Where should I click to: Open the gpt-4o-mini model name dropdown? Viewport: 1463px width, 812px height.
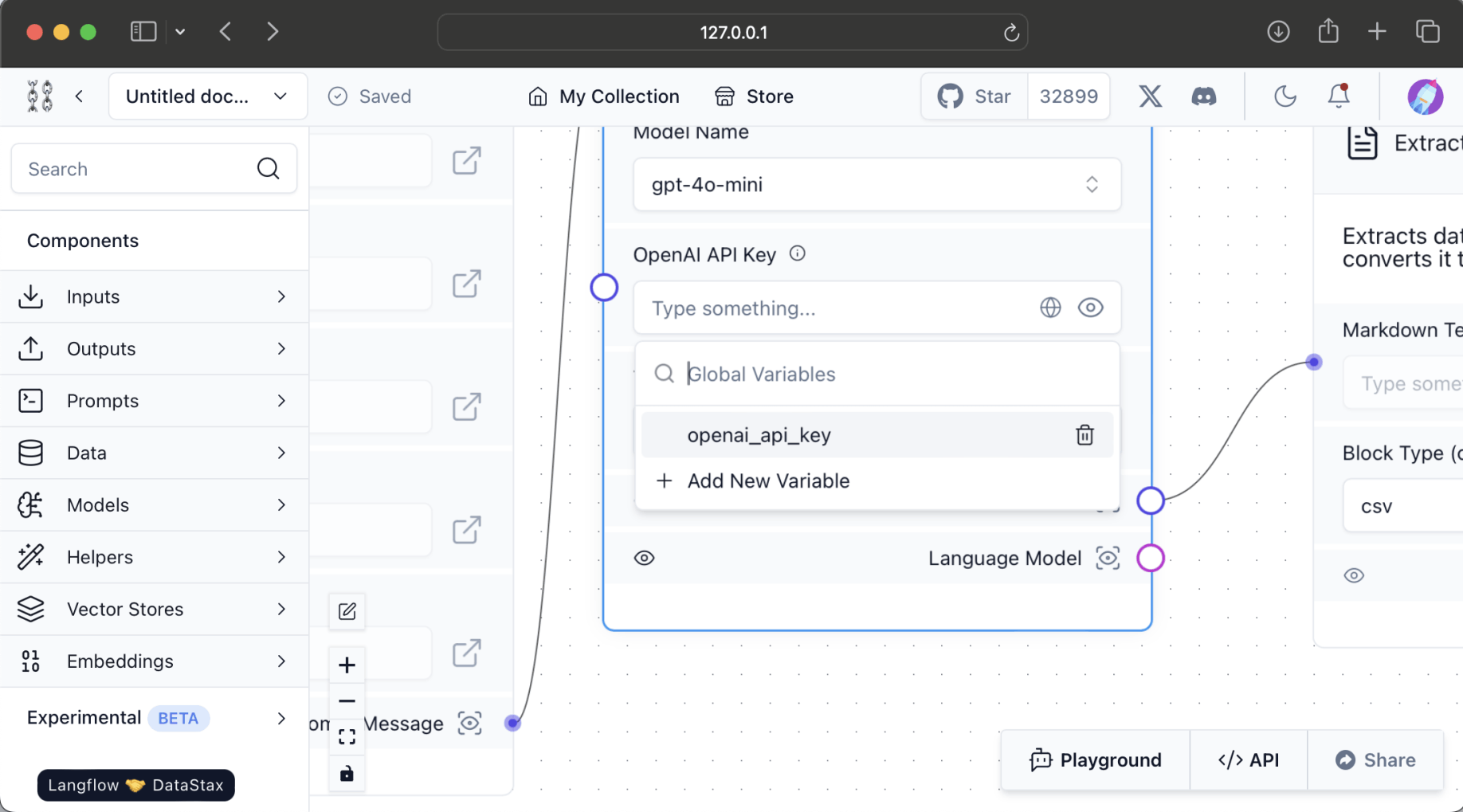[877, 185]
